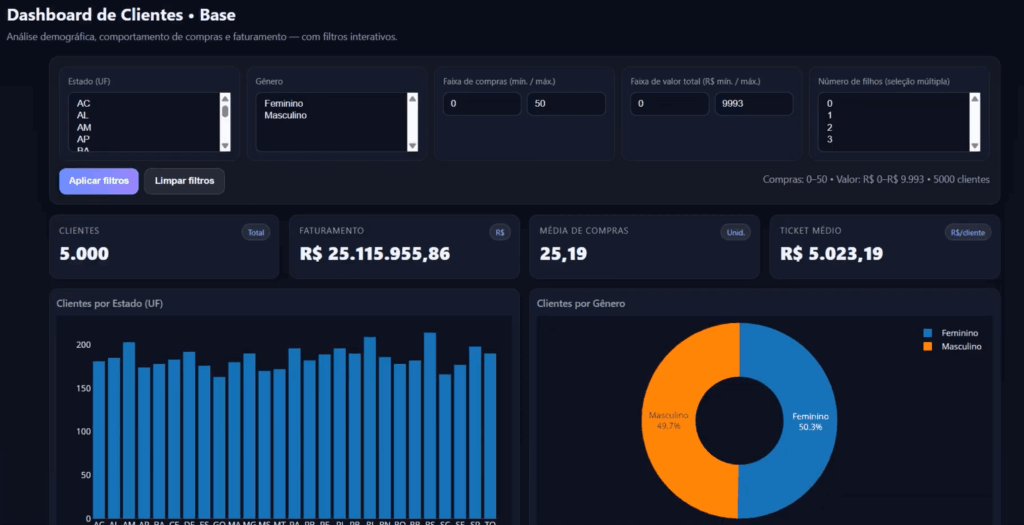Select AL in the Estado (UF) list
Screen dimensions: 1024x525
pyautogui.click(x=144, y=115)
